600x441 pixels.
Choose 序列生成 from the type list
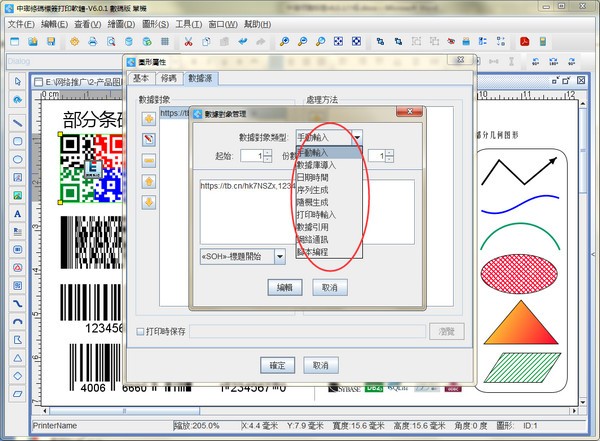click(318, 189)
